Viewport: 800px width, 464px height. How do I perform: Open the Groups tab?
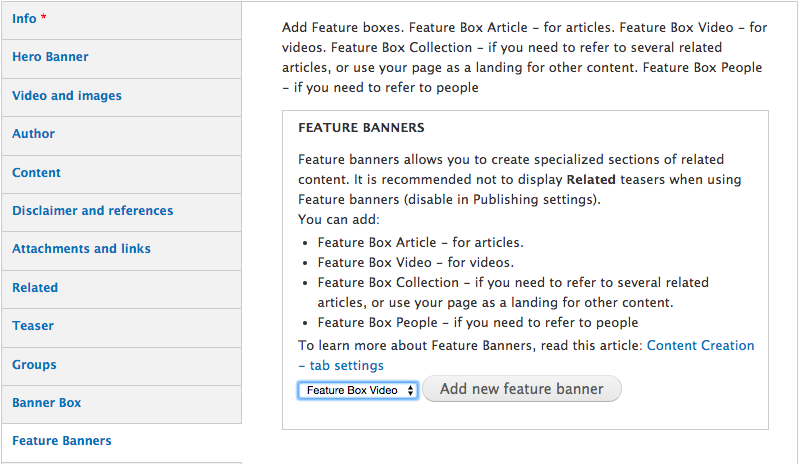[34, 365]
